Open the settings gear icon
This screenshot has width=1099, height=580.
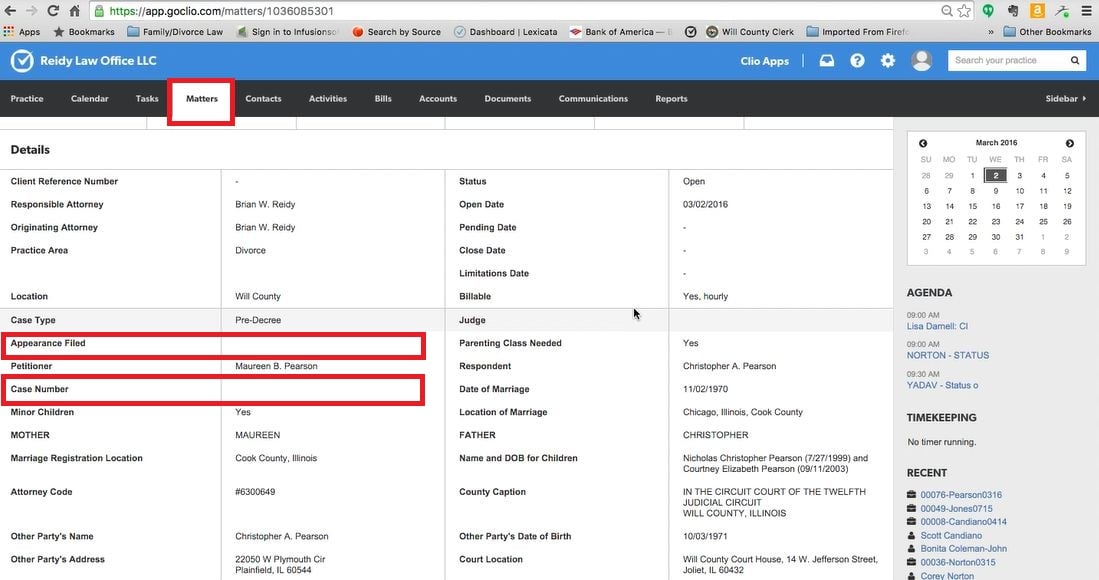click(887, 61)
